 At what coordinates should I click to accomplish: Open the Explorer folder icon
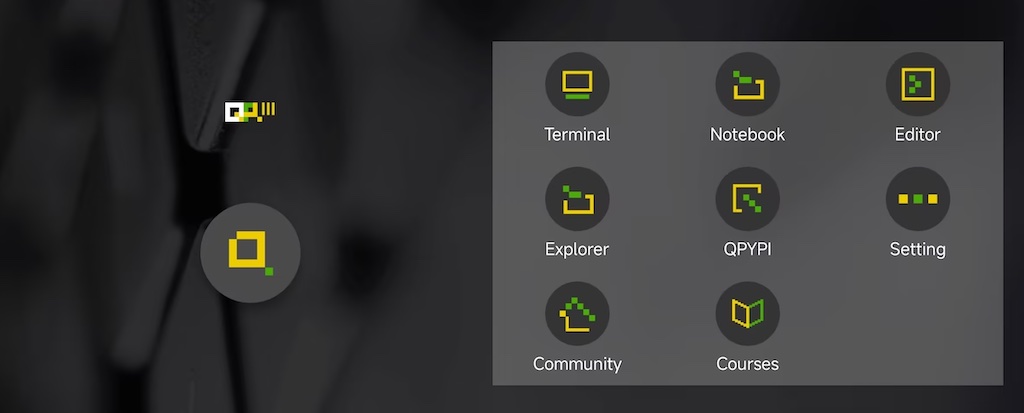click(577, 199)
